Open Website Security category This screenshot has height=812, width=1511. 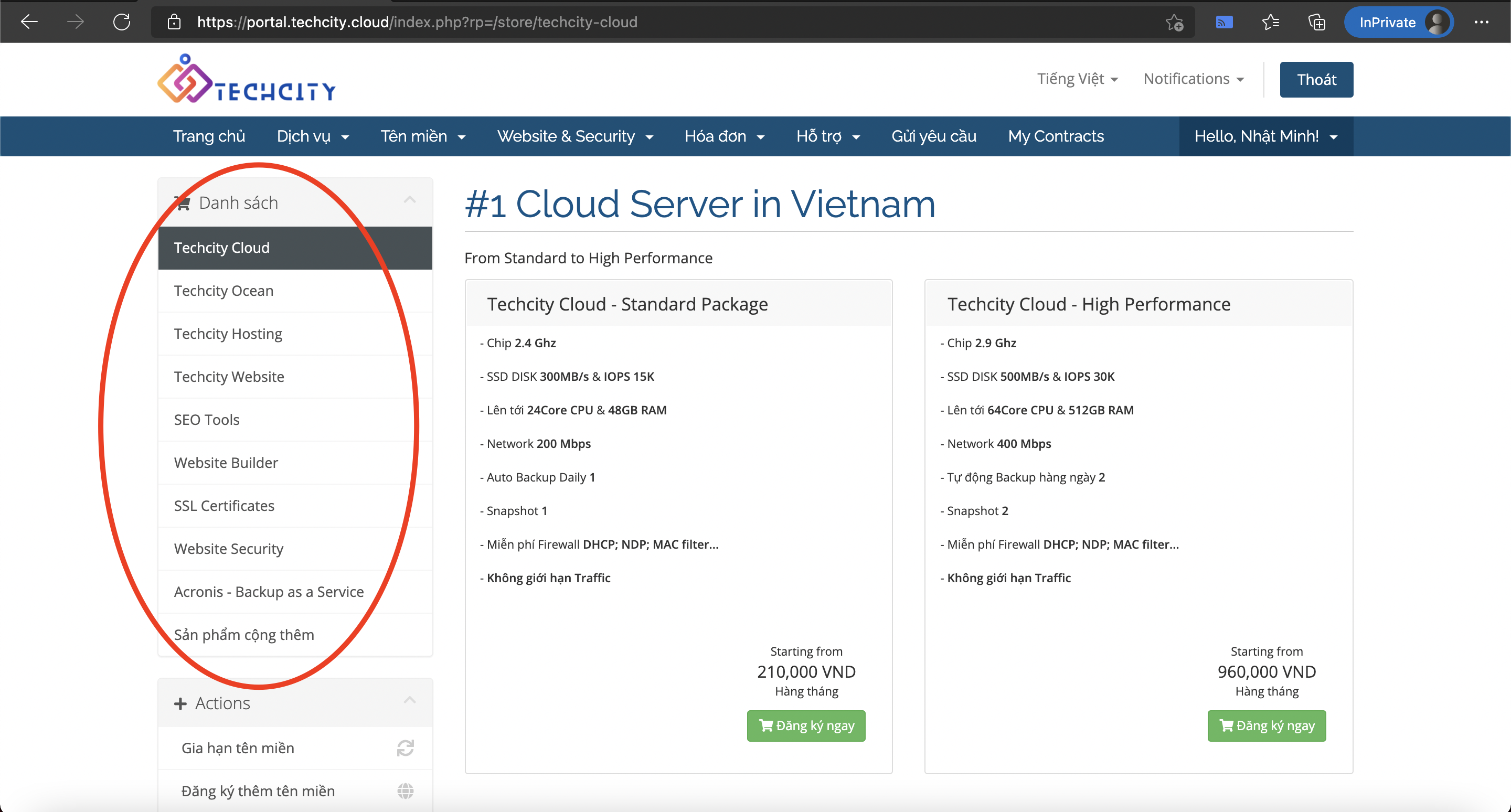(295, 549)
